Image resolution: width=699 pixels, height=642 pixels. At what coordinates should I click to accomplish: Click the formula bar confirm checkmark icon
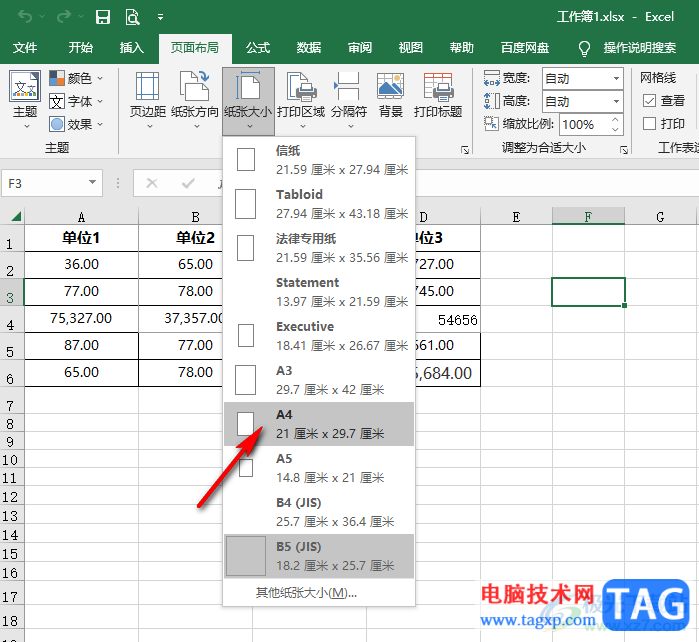[x=188, y=183]
